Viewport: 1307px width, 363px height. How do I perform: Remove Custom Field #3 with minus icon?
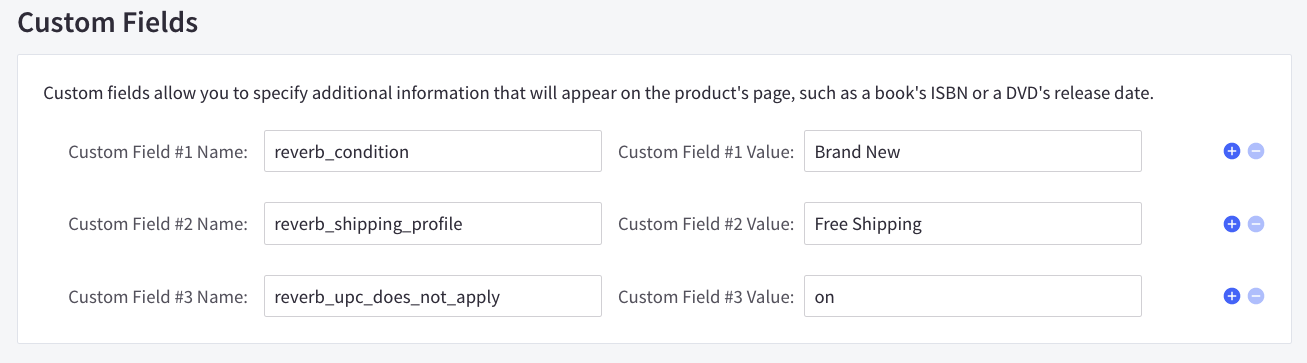(1256, 296)
